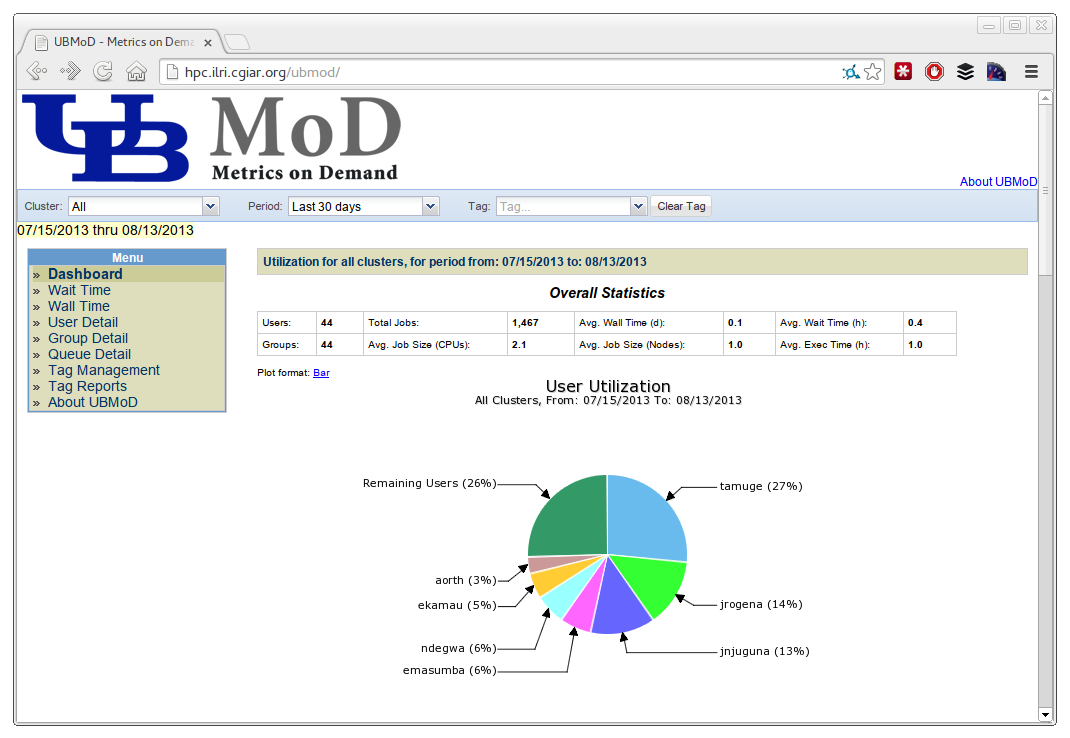Open Group Detail menu item
Screen dimensions: 1070x738
[87, 338]
